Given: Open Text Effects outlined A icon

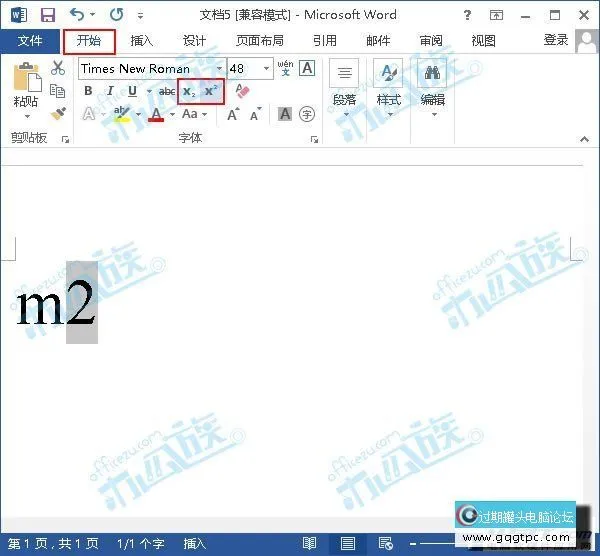Looking at the screenshot, I should (x=89, y=114).
